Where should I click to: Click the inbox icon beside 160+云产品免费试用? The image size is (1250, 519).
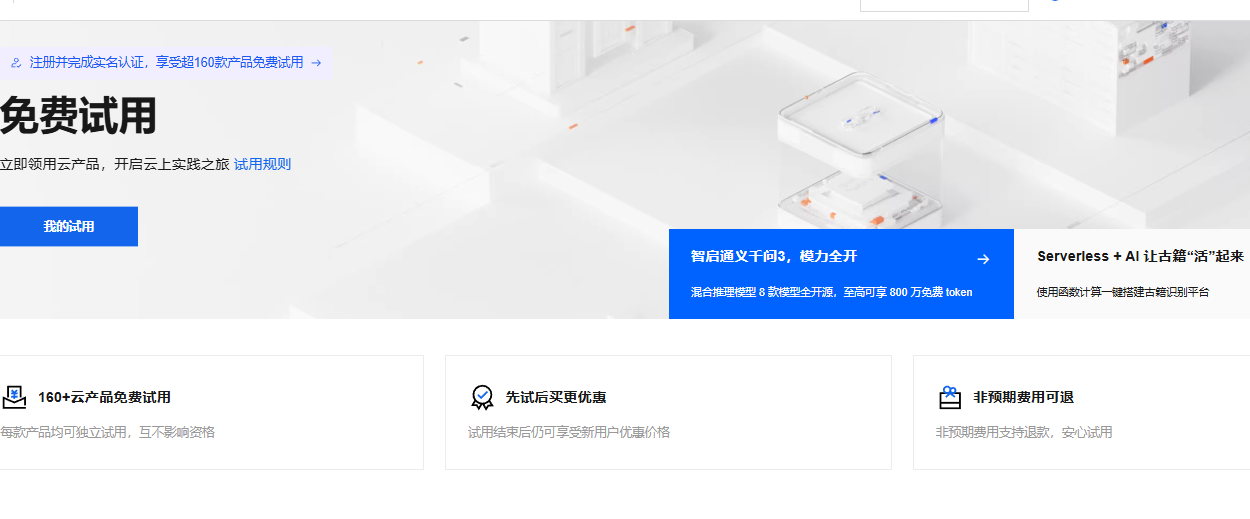click(14, 397)
